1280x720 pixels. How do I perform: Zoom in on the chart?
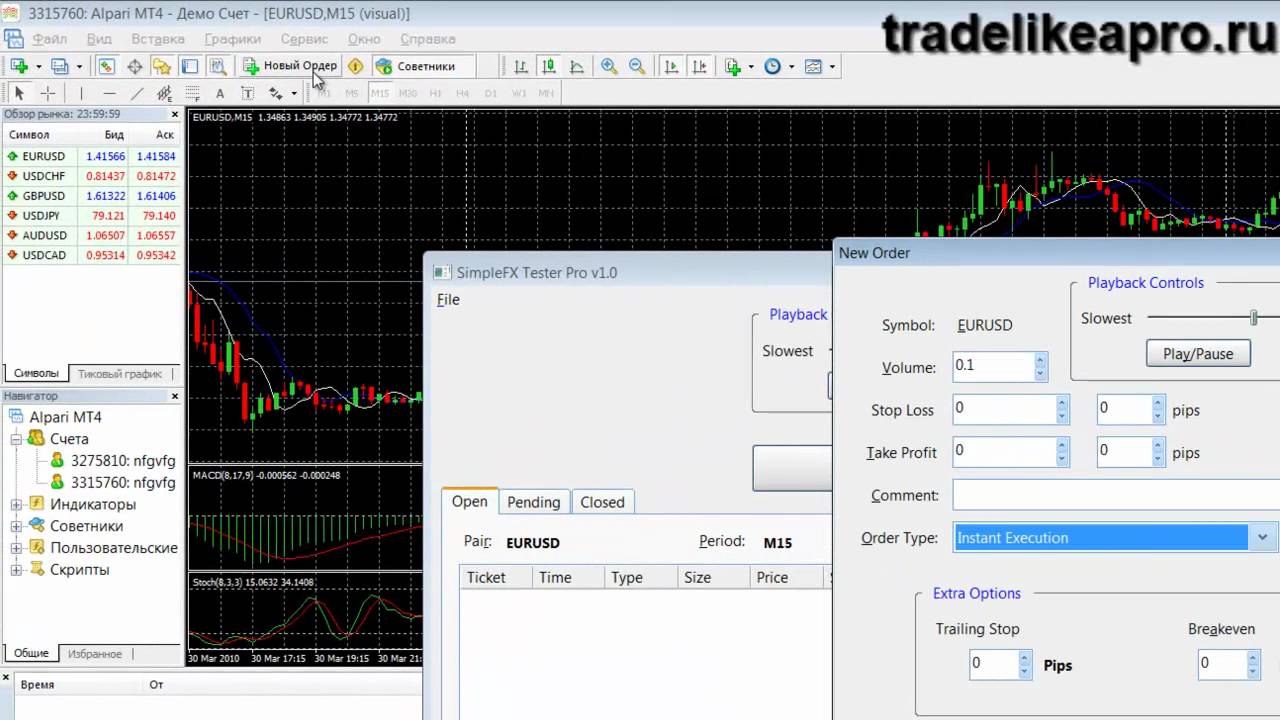(x=609, y=66)
